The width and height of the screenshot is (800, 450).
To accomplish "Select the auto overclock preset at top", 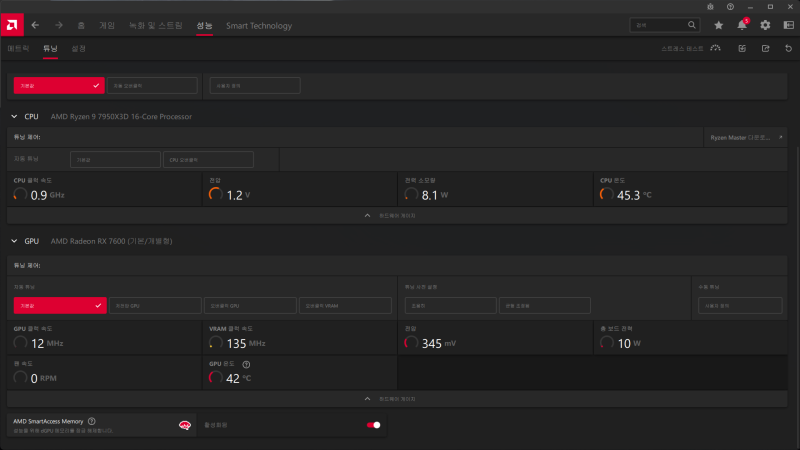I will pyautogui.click(x=152, y=86).
